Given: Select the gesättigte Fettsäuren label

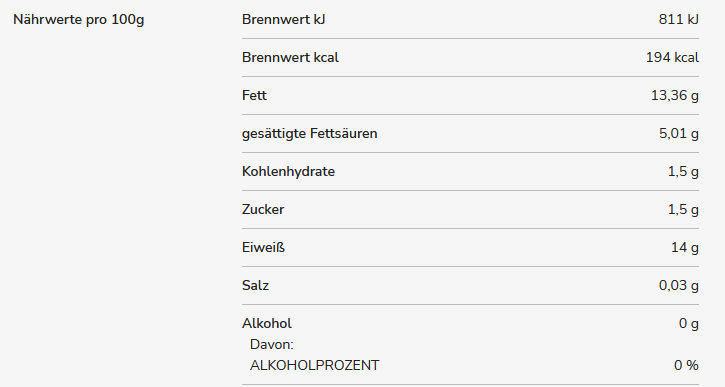Looking at the screenshot, I should pos(310,134).
